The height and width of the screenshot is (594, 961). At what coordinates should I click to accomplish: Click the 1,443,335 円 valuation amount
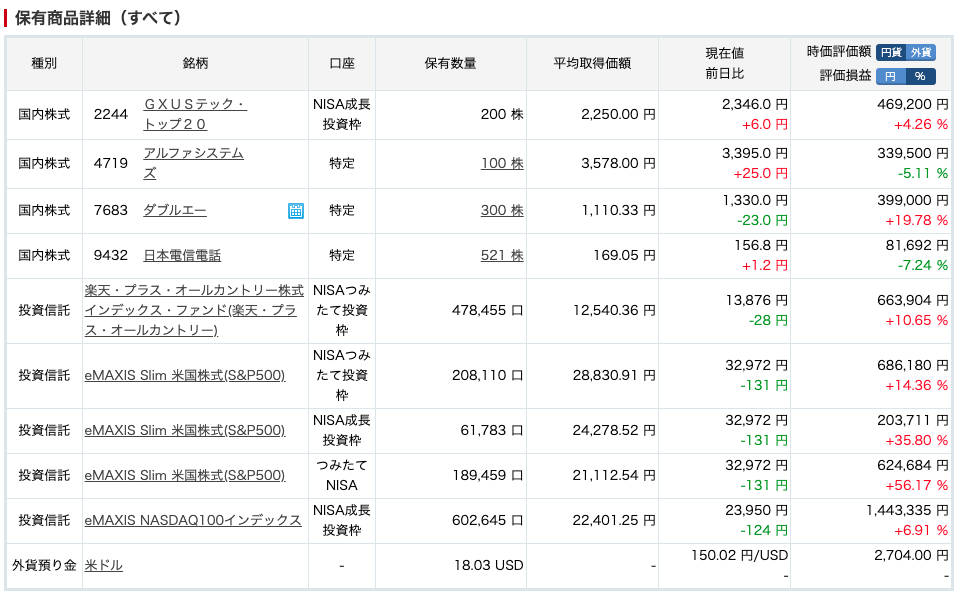tap(907, 510)
